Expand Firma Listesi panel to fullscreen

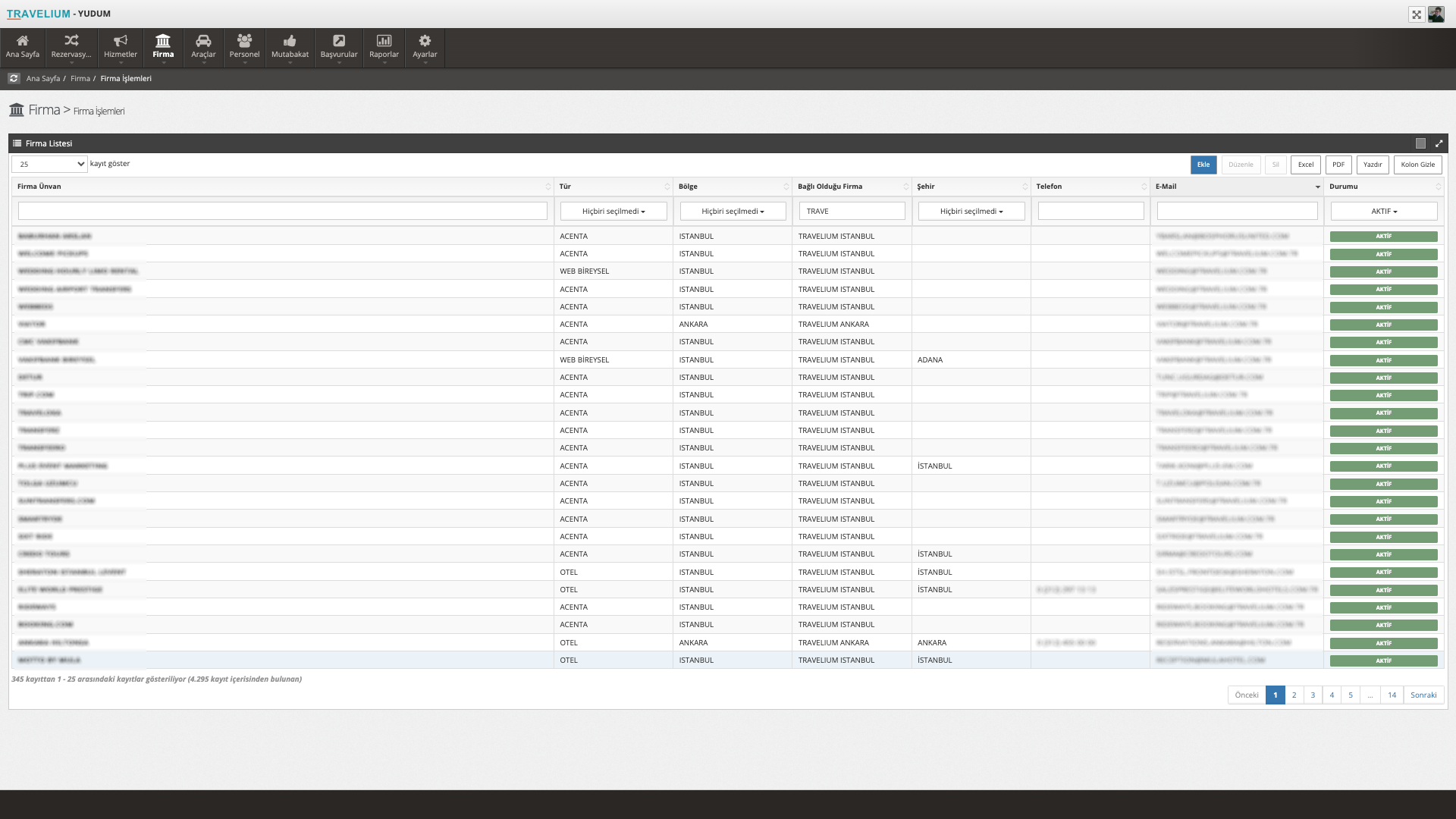(1439, 143)
